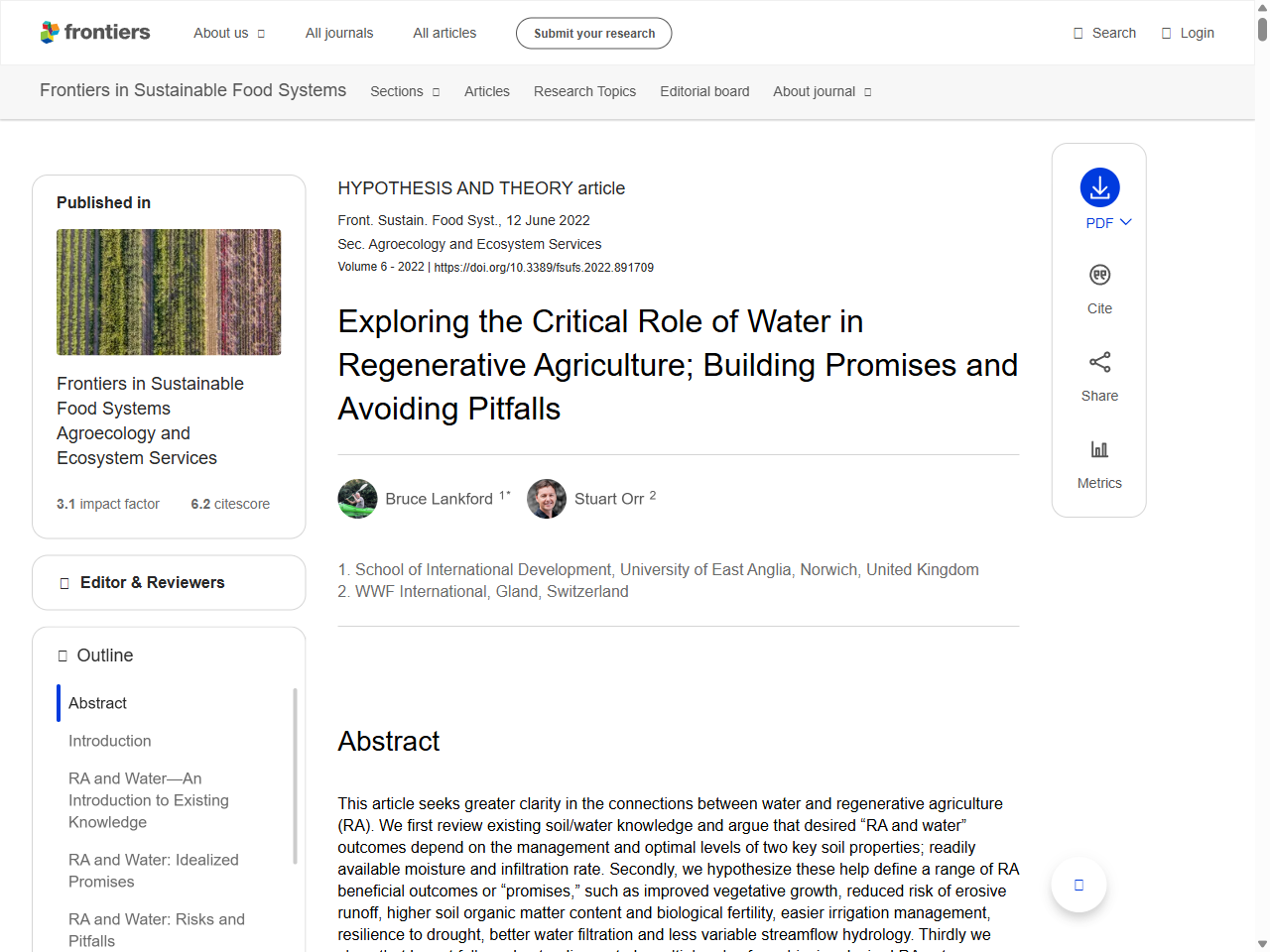Select Abstract in the outline
The height and width of the screenshot is (952, 1270).
96,703
